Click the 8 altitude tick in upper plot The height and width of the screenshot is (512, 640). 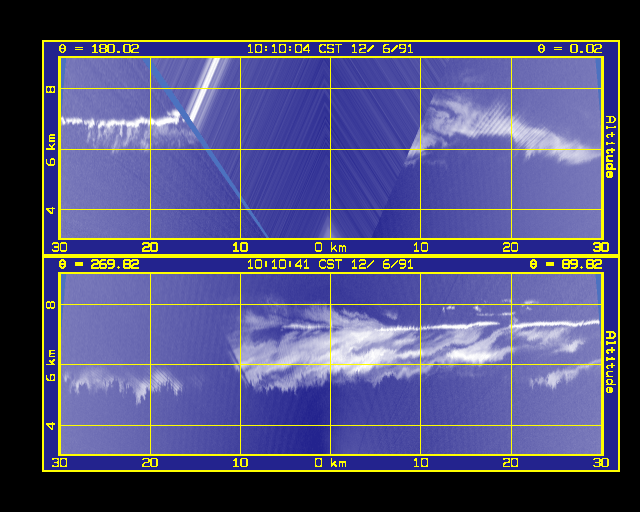(51, 89)
